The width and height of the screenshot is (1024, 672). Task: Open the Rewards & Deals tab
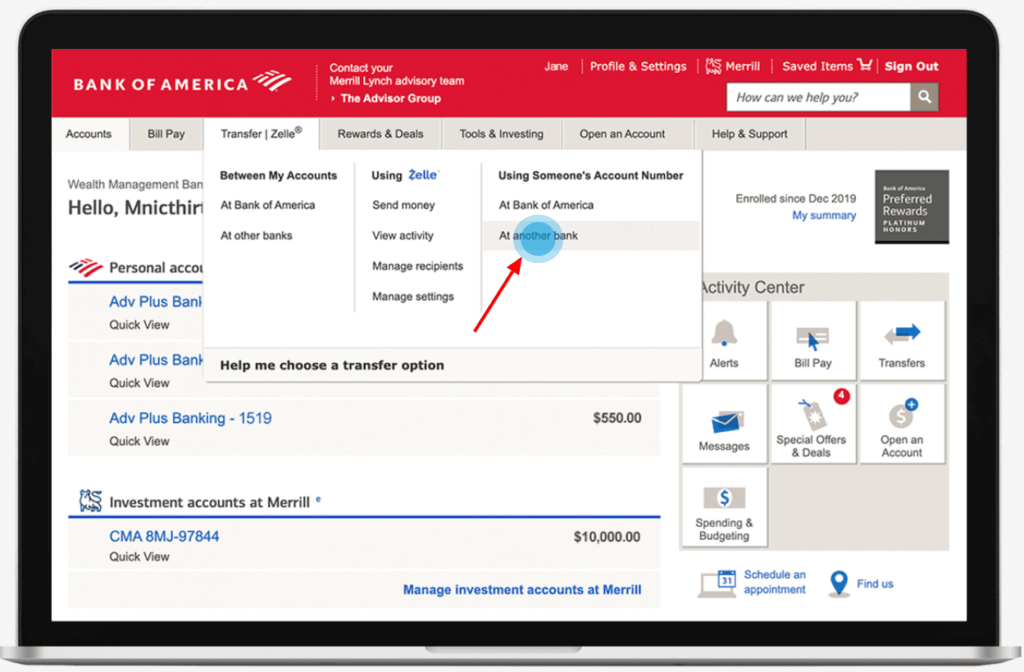coord(380,134)
